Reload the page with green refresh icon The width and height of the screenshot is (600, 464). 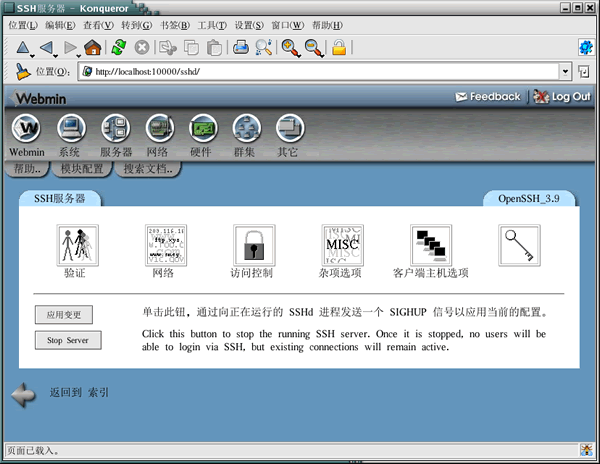pos(119,47)
